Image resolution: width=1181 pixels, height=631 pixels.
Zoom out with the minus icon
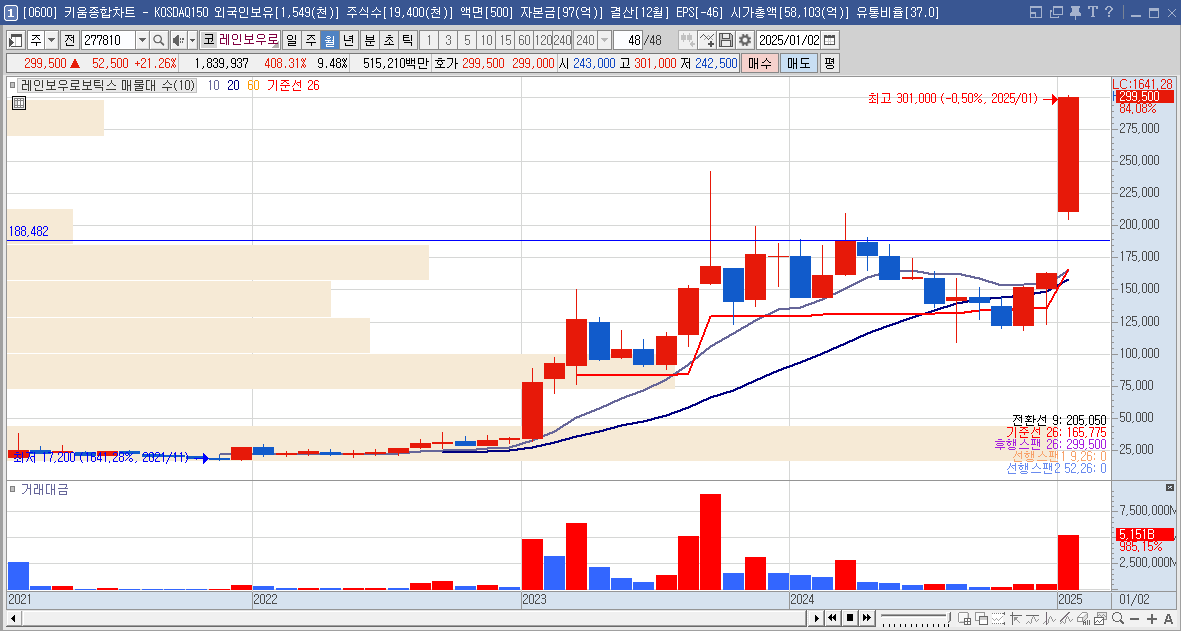pos(1134,618)
